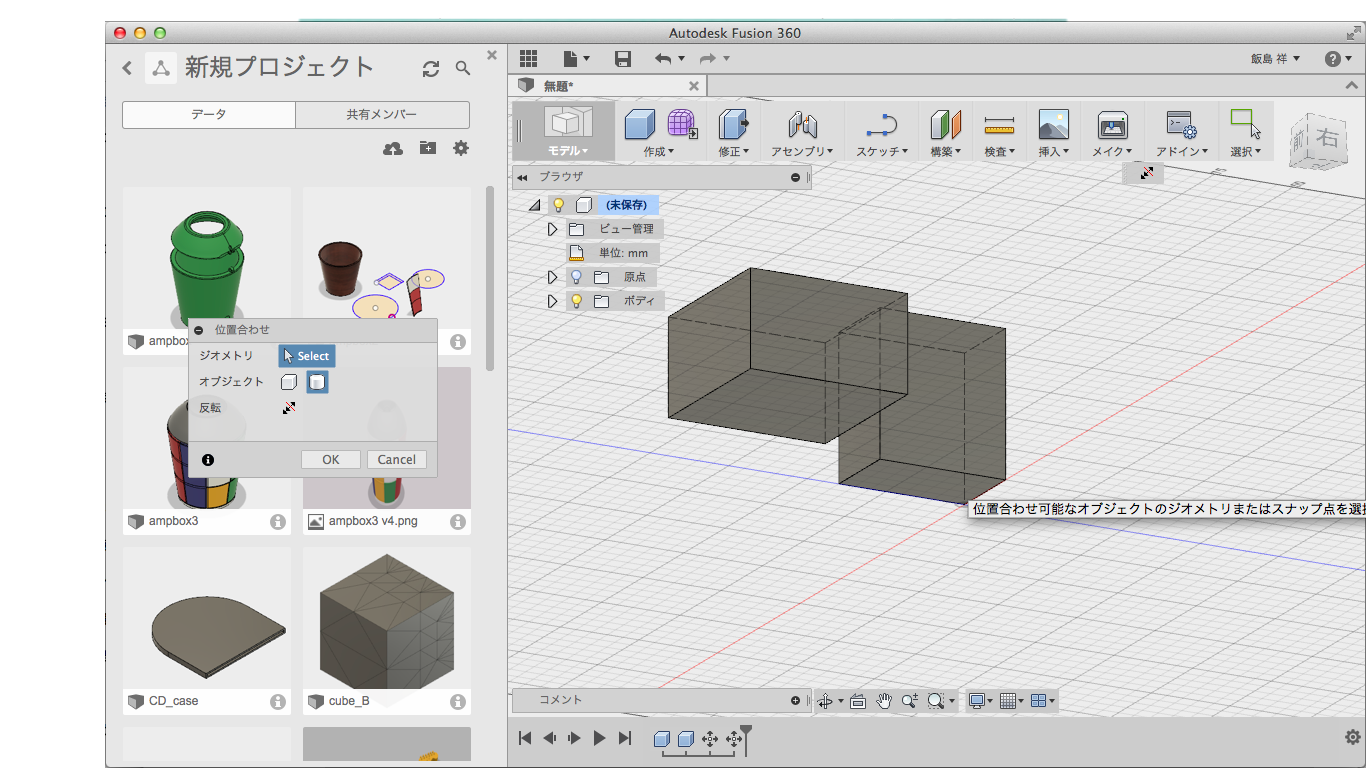The height and width of the screenshot is (768, 1366).
Task: Click the timeline Play button
Action: point(599,738)
